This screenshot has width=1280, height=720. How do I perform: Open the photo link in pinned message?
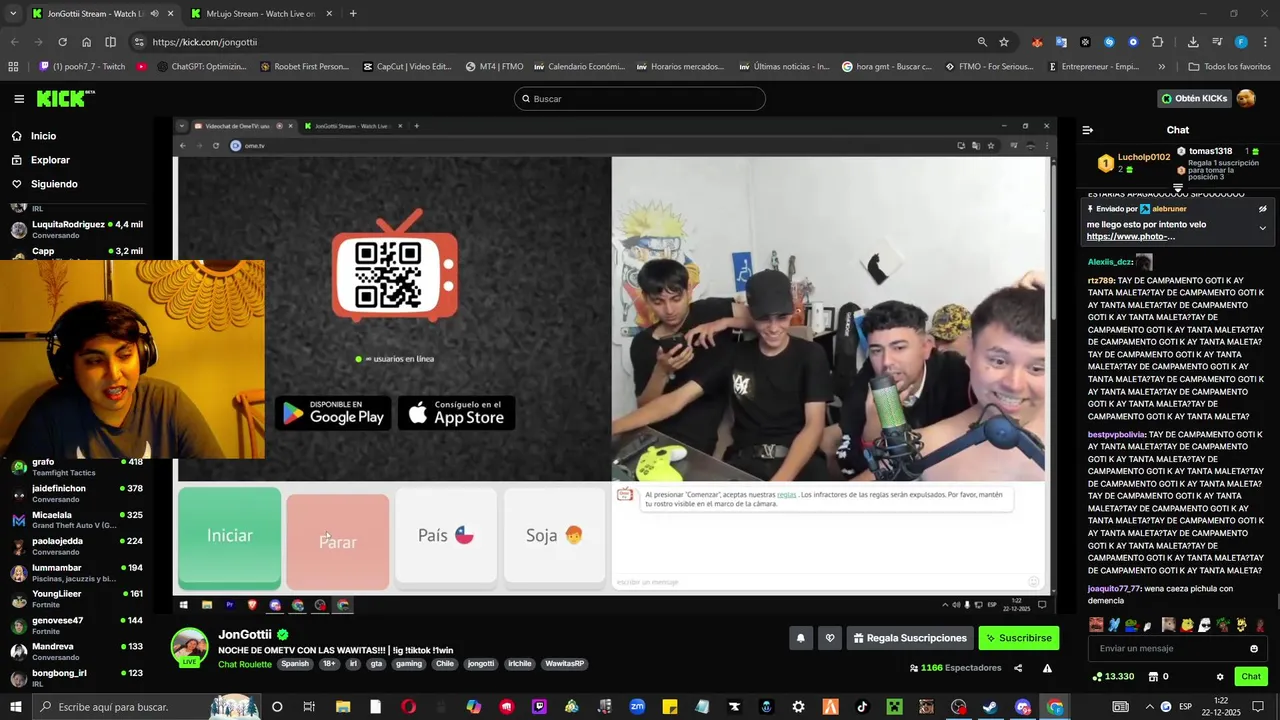(x=1131, y=237)
